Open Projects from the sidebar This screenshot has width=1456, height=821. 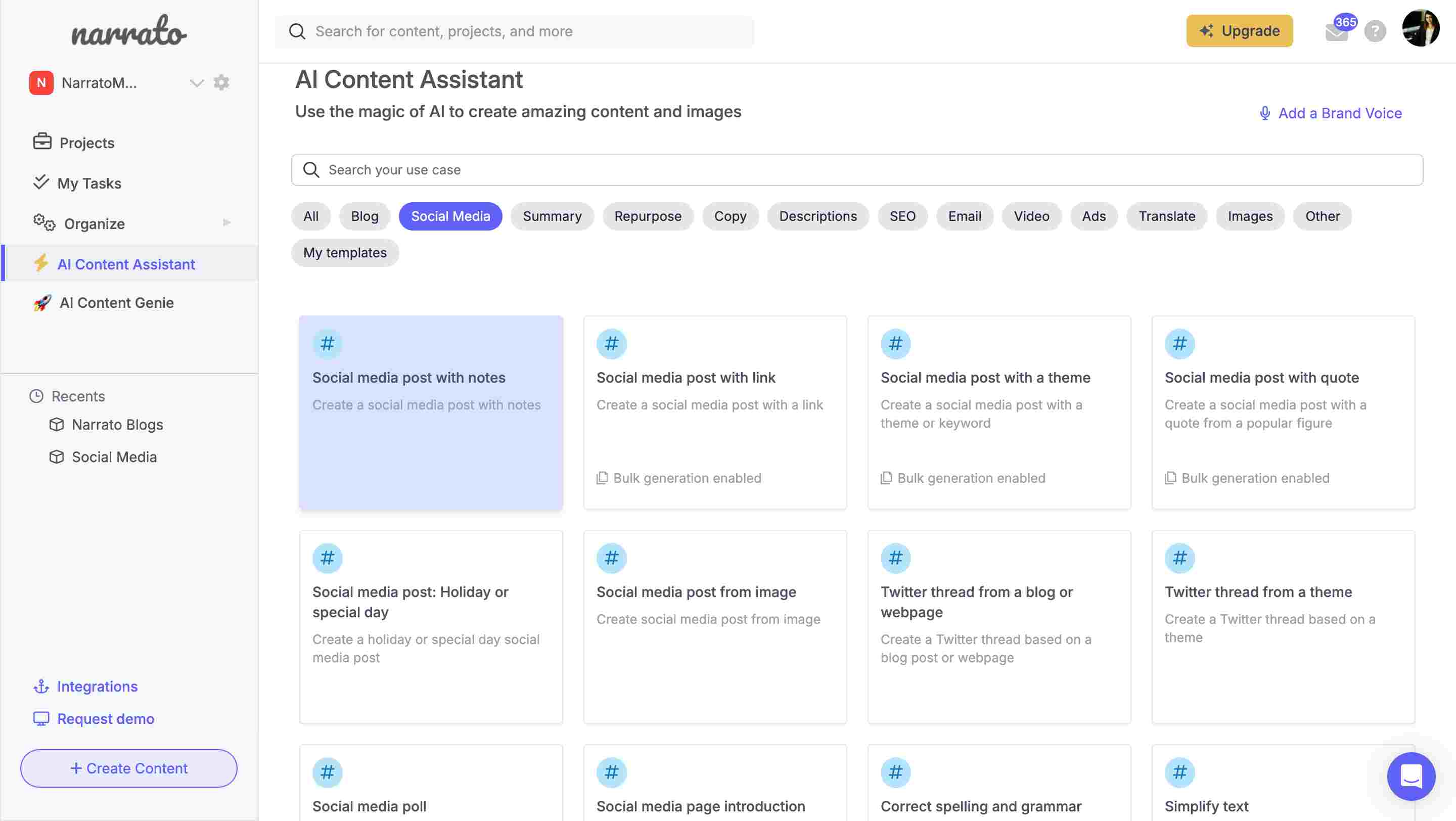[x=86, y=143]
